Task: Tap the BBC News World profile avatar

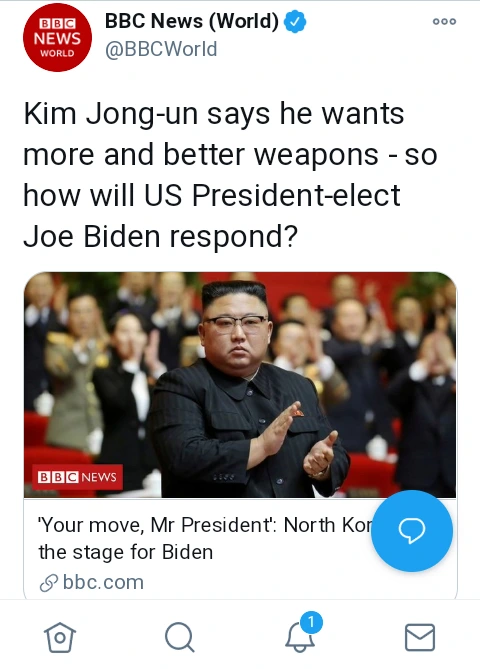Action: pos(57,38)
